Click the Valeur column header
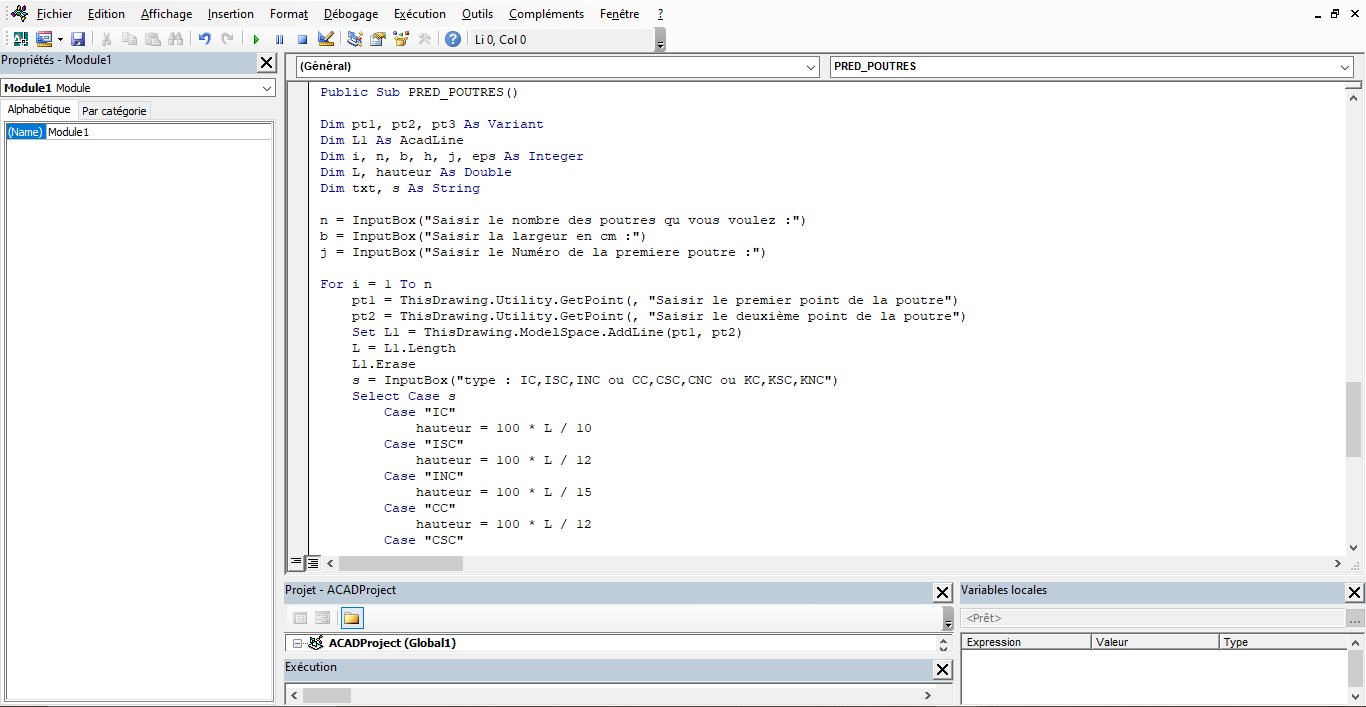 1155,642
